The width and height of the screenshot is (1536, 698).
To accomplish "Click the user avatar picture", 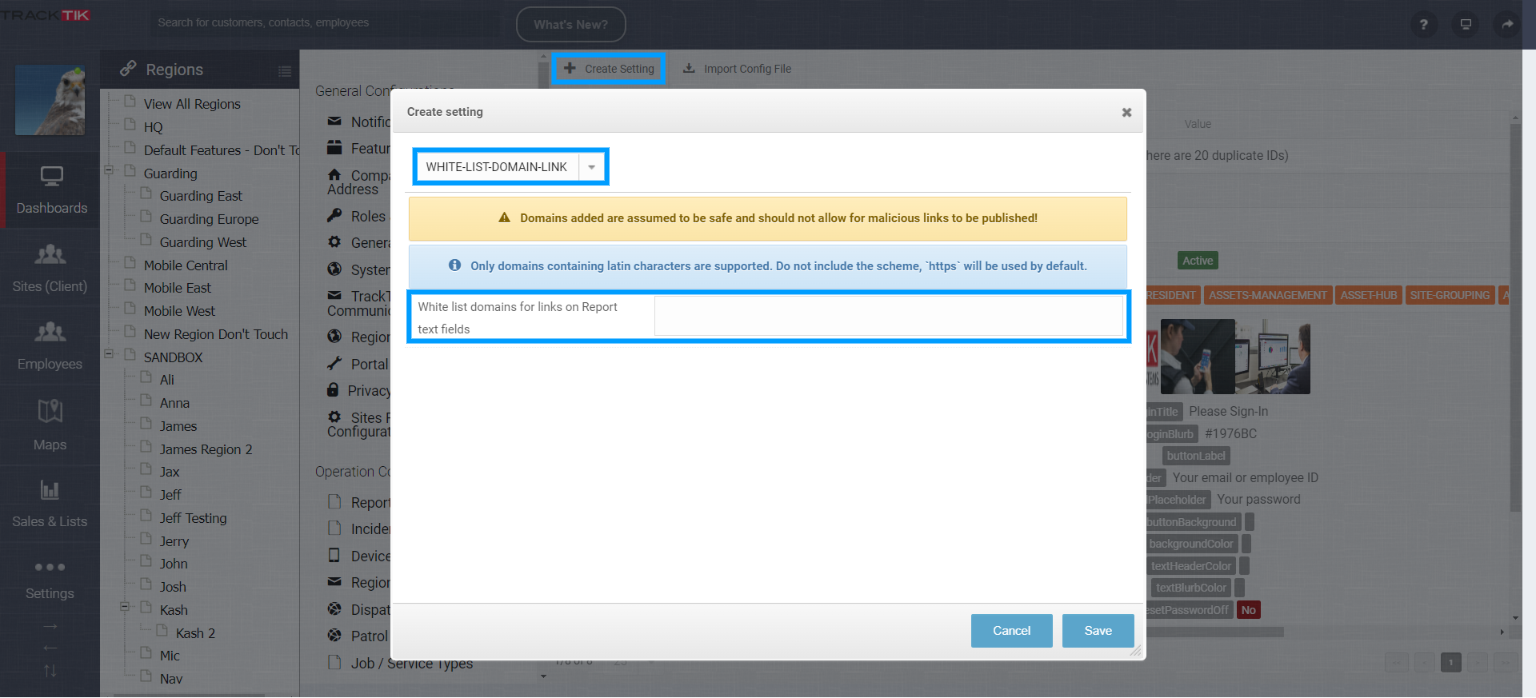I will click(50, 99).
